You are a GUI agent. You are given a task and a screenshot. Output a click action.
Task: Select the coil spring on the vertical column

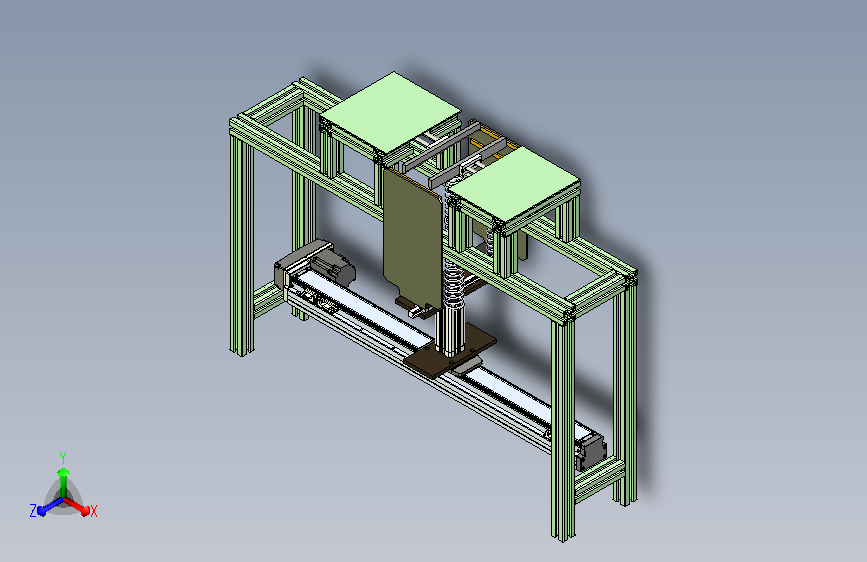tap(455, 282)
